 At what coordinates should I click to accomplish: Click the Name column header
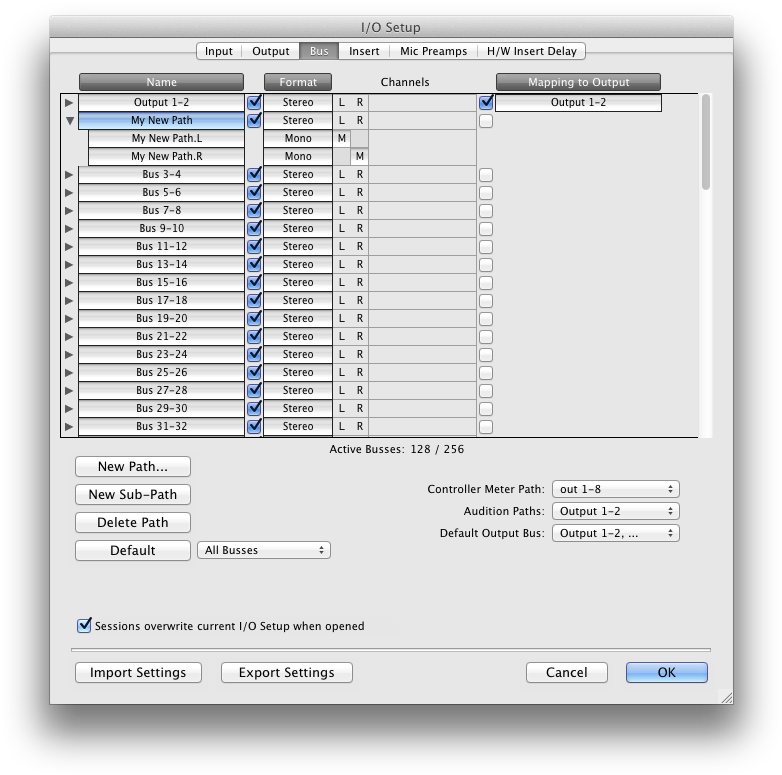(x=162, y=82)
